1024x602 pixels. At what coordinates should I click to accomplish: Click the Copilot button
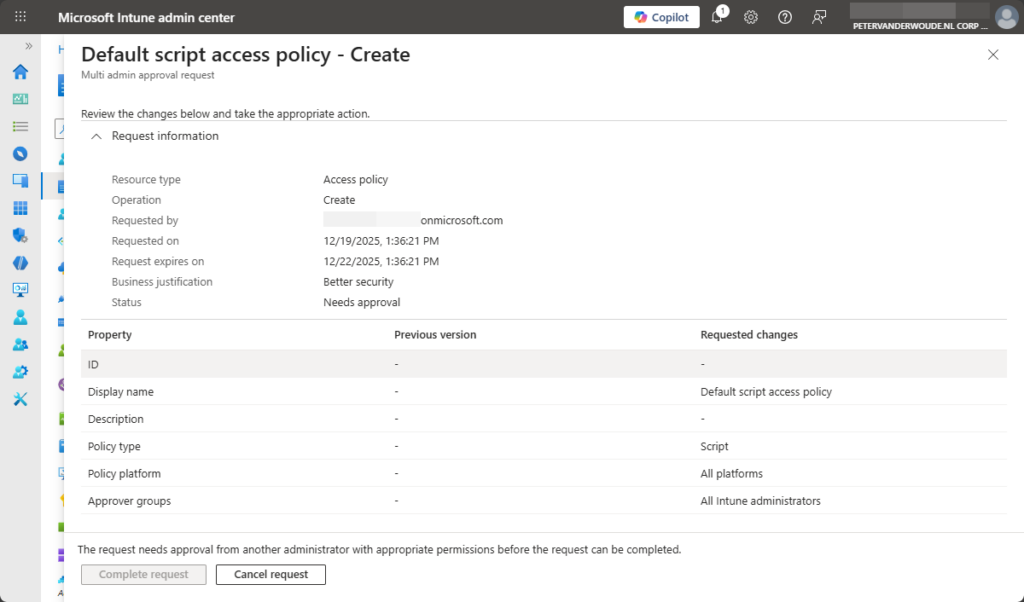click(661, 17)
